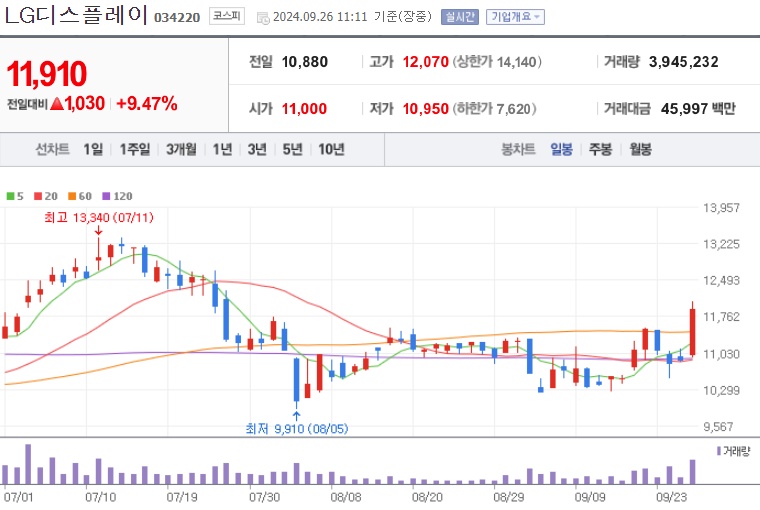760x510 pixels.
Task: Click the 고가 value 12,070
Action: 426,62
